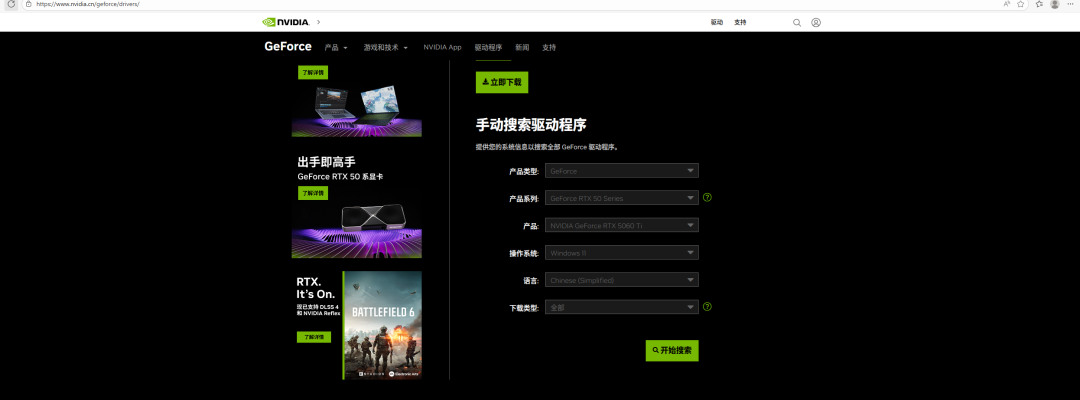The height and width of the screenshot is (400, 1080).
Task: Click the GeForce RTX 50 系显卡 text
Action: tap(340, 176)
